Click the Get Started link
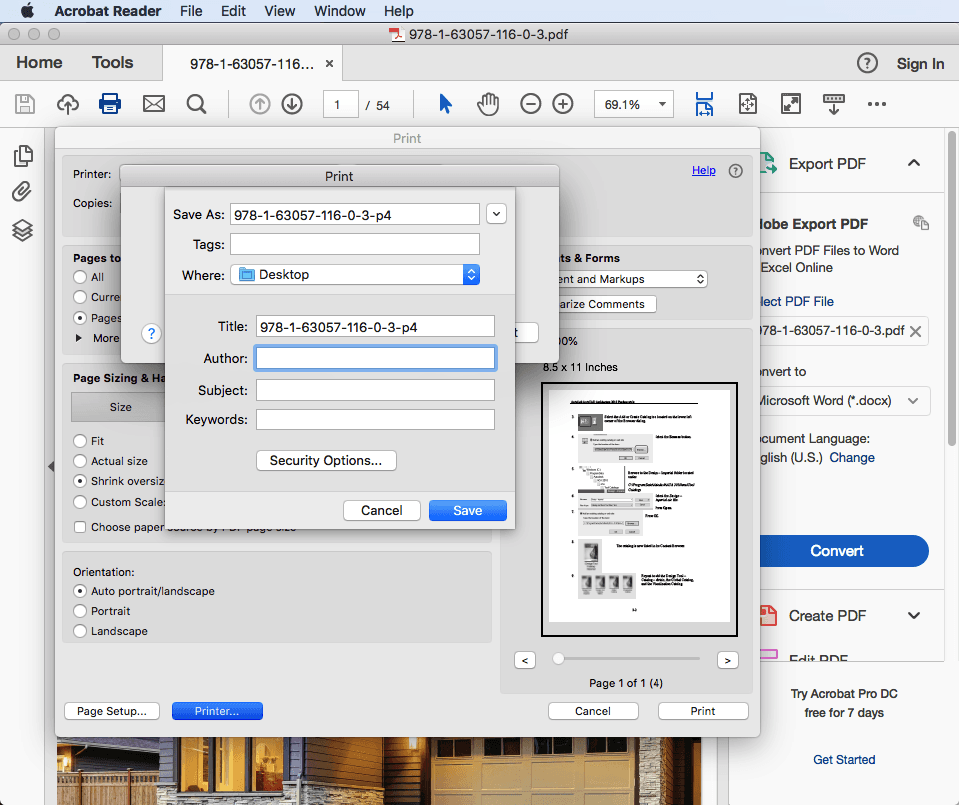Image resolution: width=959 pixels, height=805 pixels. [x=843, y=759]
